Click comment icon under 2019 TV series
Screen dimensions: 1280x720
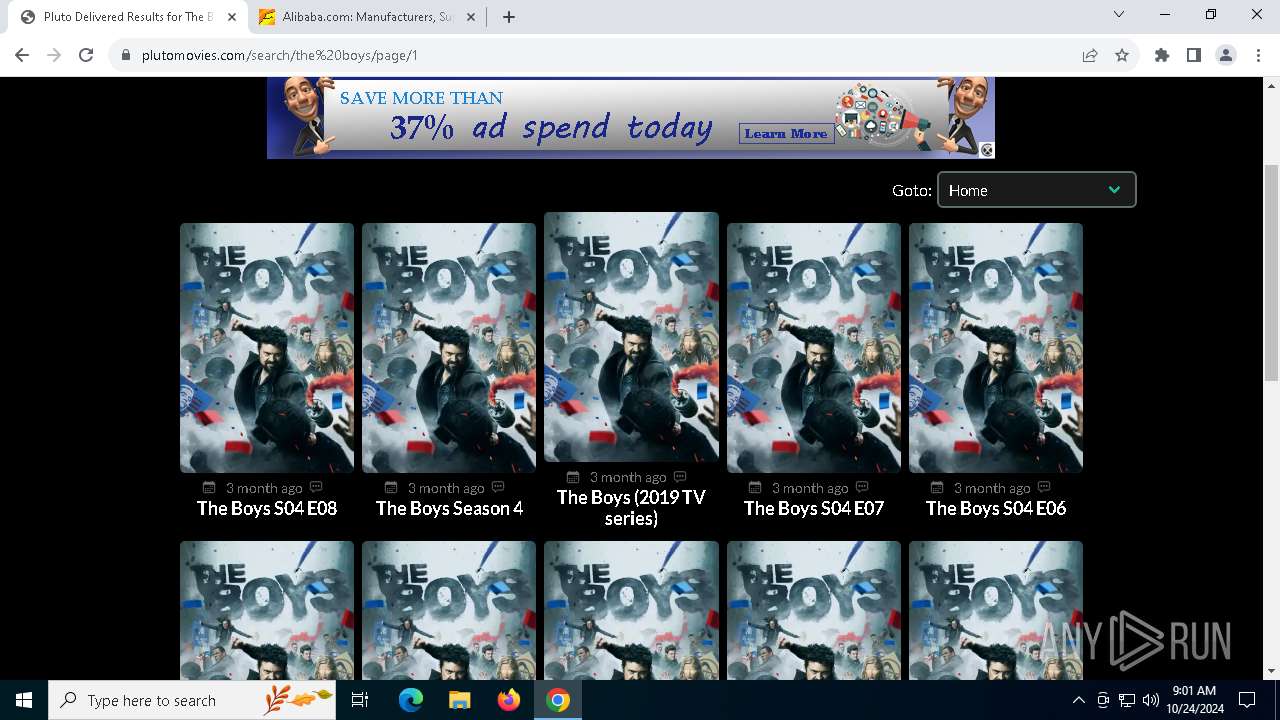coord(680,477)
